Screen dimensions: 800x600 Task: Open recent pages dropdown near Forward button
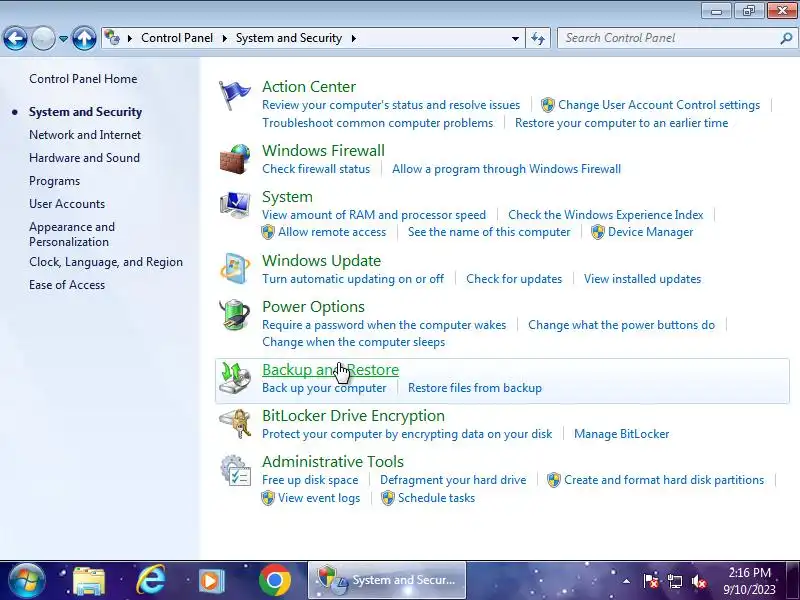pyautogui.click(x=63, y=39)
